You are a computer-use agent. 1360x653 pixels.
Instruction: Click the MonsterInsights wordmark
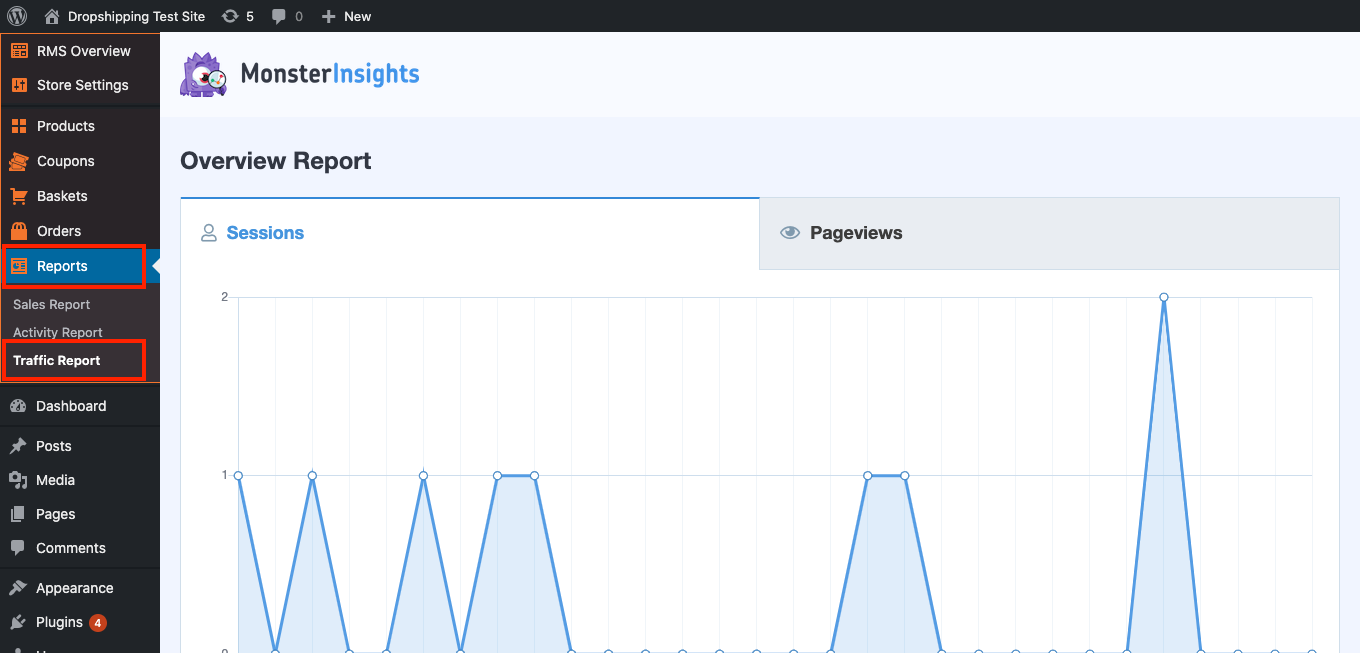pyautogui.click(x=330, y=74)
